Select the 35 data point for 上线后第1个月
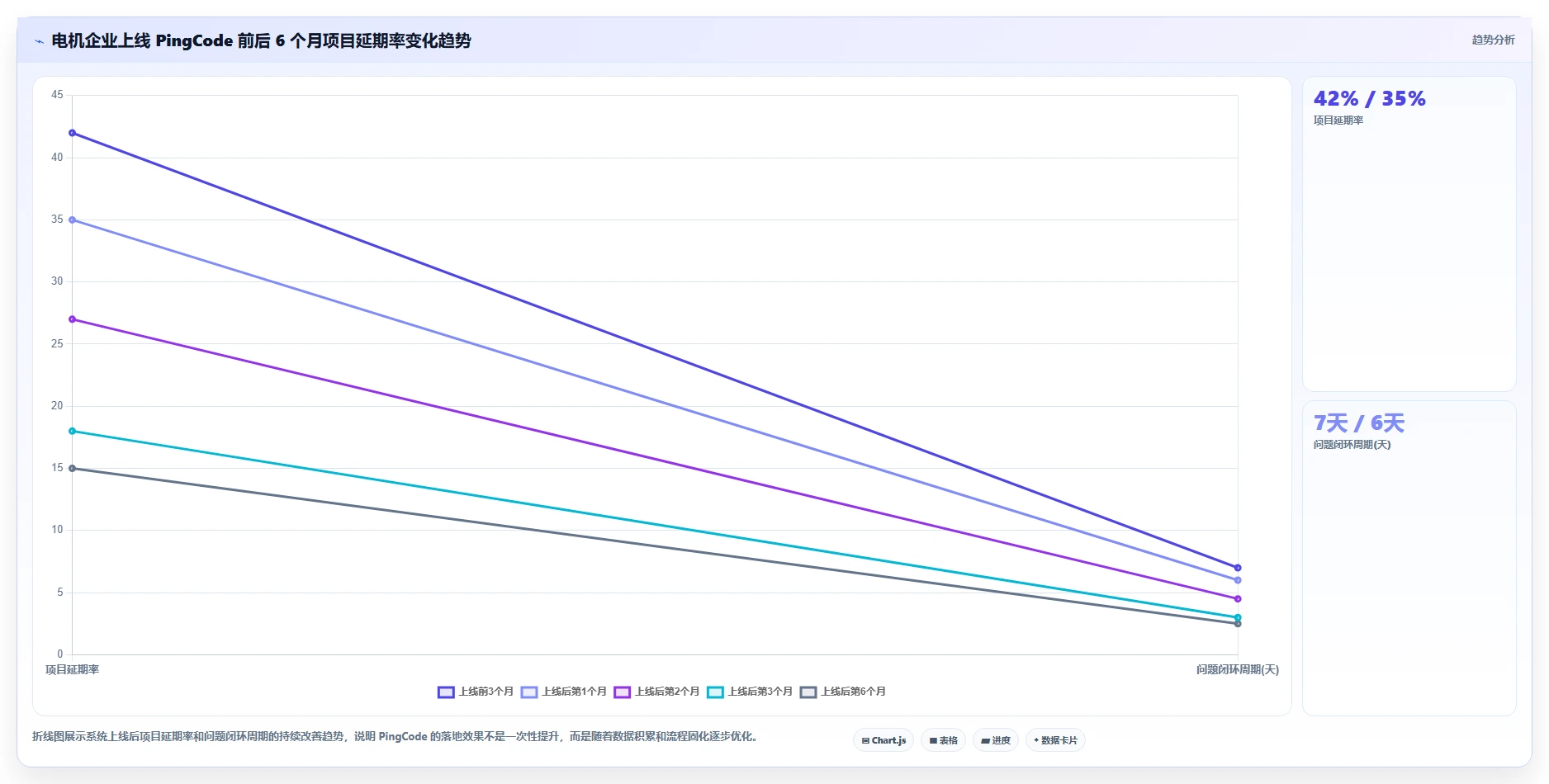 click(73, 220)
